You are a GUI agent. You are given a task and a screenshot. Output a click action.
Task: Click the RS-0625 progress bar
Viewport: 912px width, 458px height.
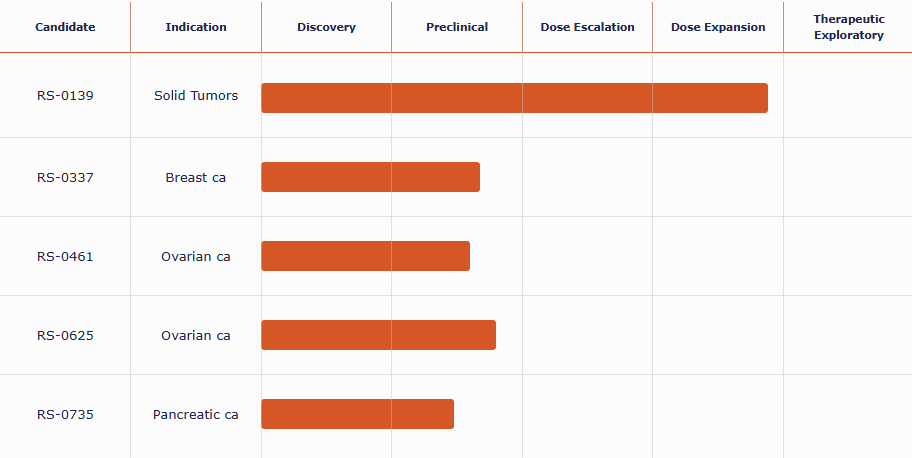click(x=378, y=335)
